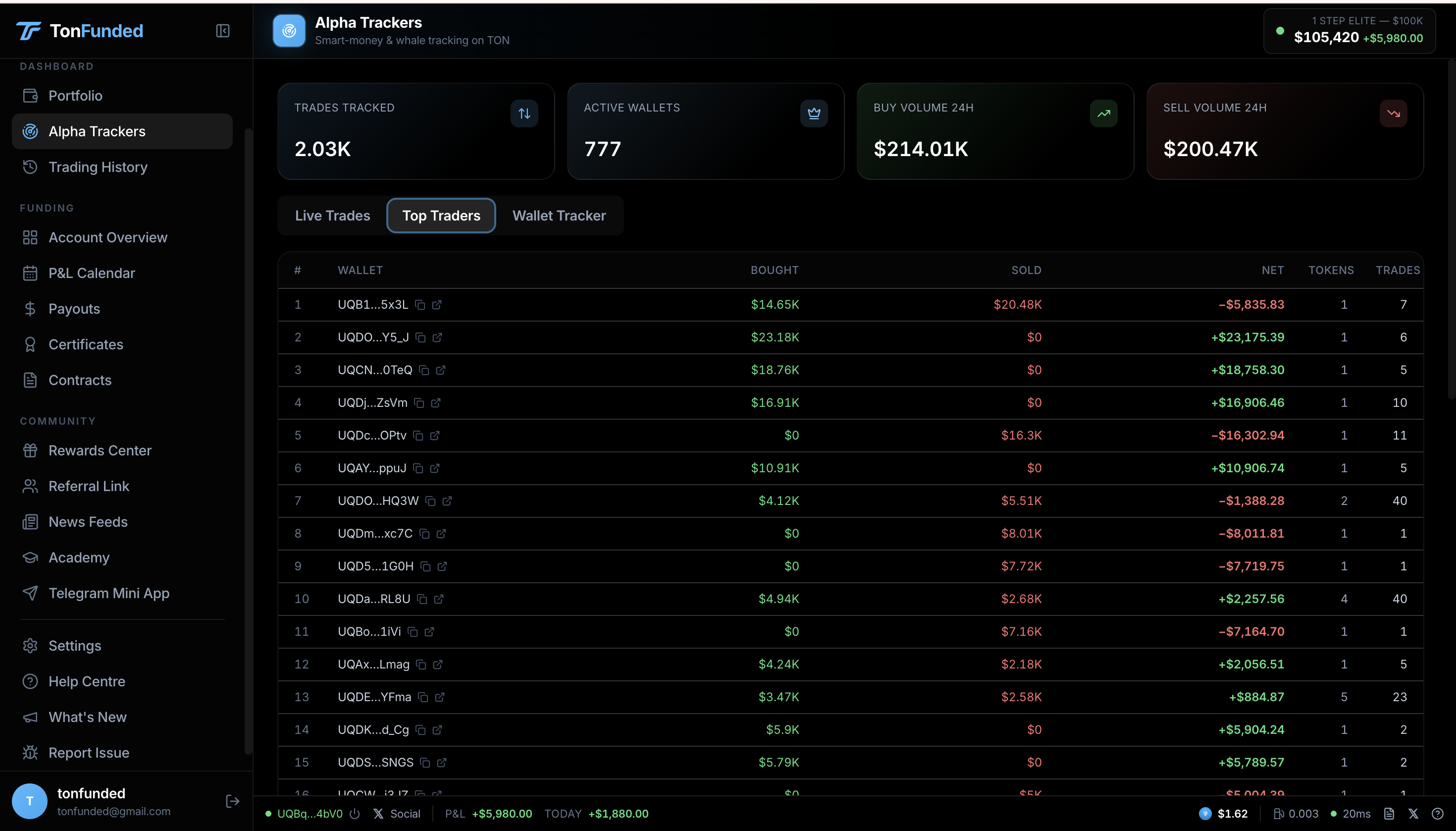Click the NET column header

pyautogui.click(x=1272, y=271)
